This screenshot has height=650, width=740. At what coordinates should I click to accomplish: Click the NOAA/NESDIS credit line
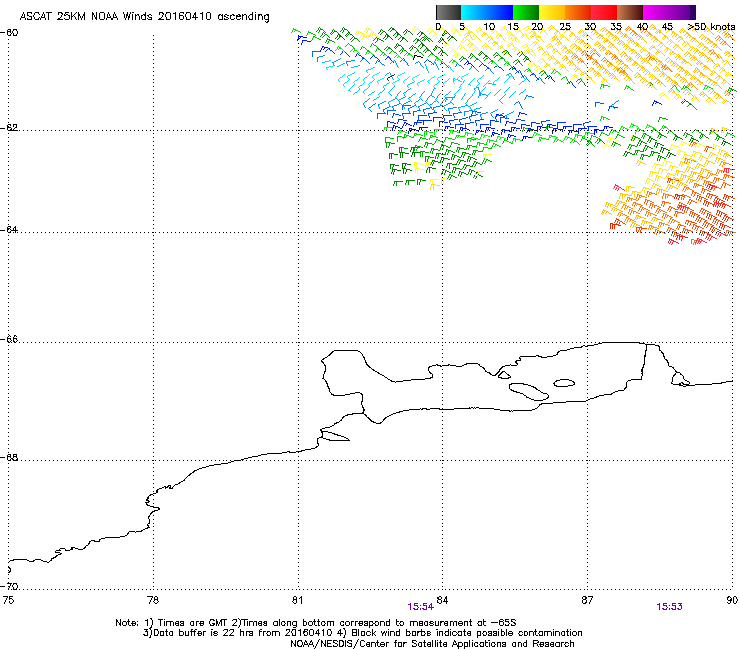432,644
